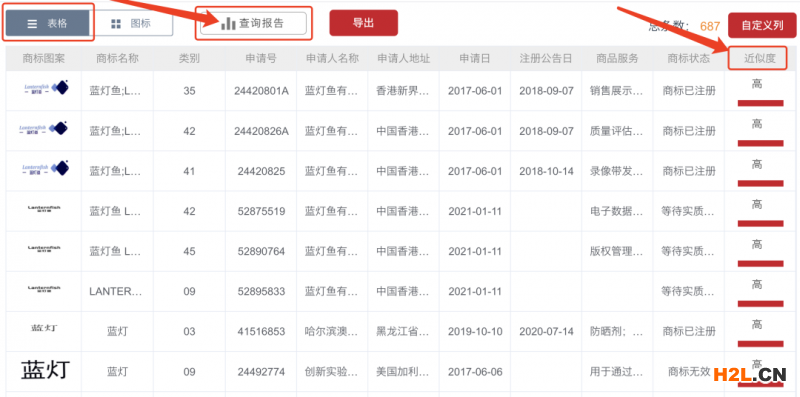Click the red similarity bar in first row

(760, 103)
